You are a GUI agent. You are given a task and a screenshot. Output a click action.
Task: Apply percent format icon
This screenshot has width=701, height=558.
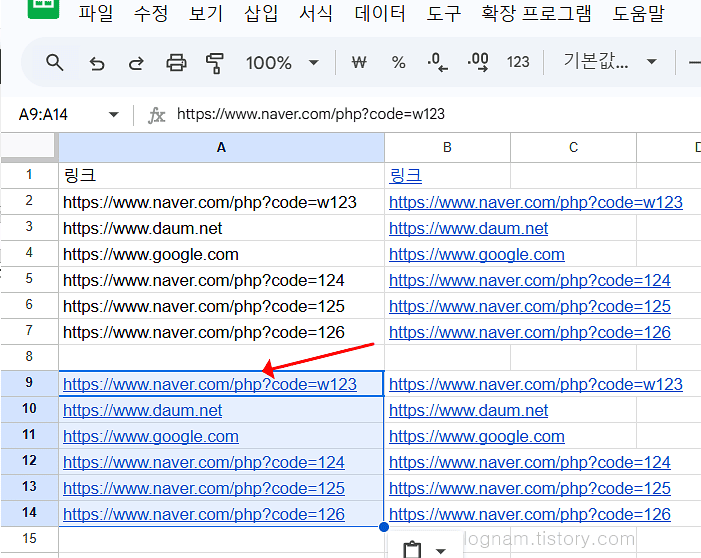(398, 62)
